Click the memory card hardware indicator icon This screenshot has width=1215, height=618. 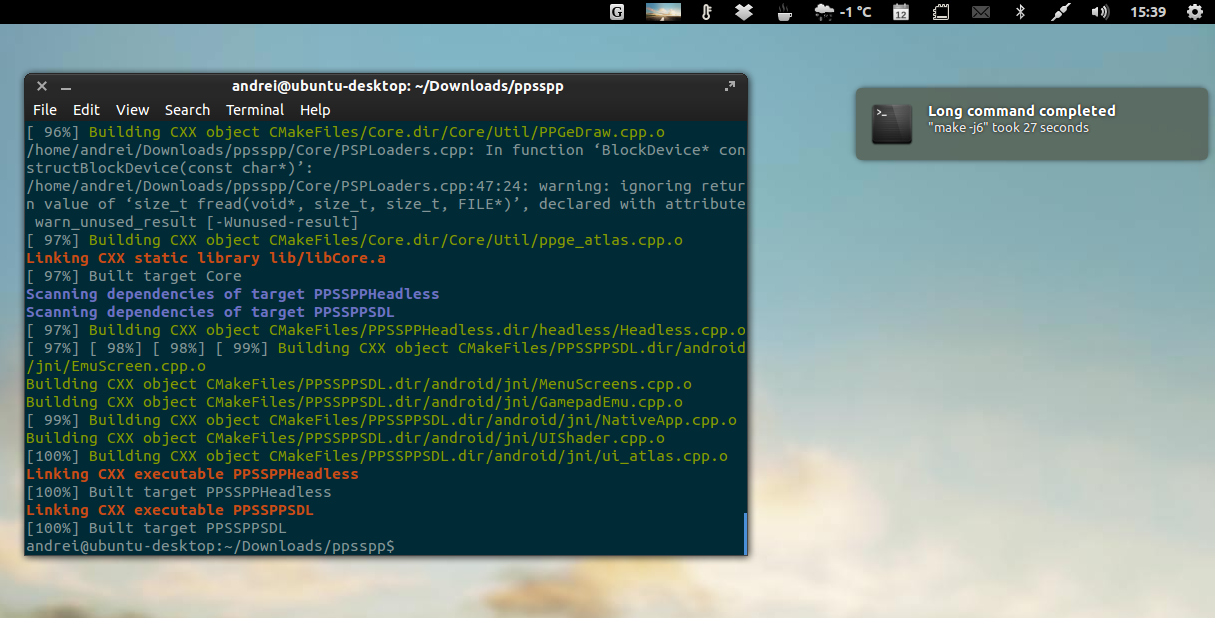point(941,12)
